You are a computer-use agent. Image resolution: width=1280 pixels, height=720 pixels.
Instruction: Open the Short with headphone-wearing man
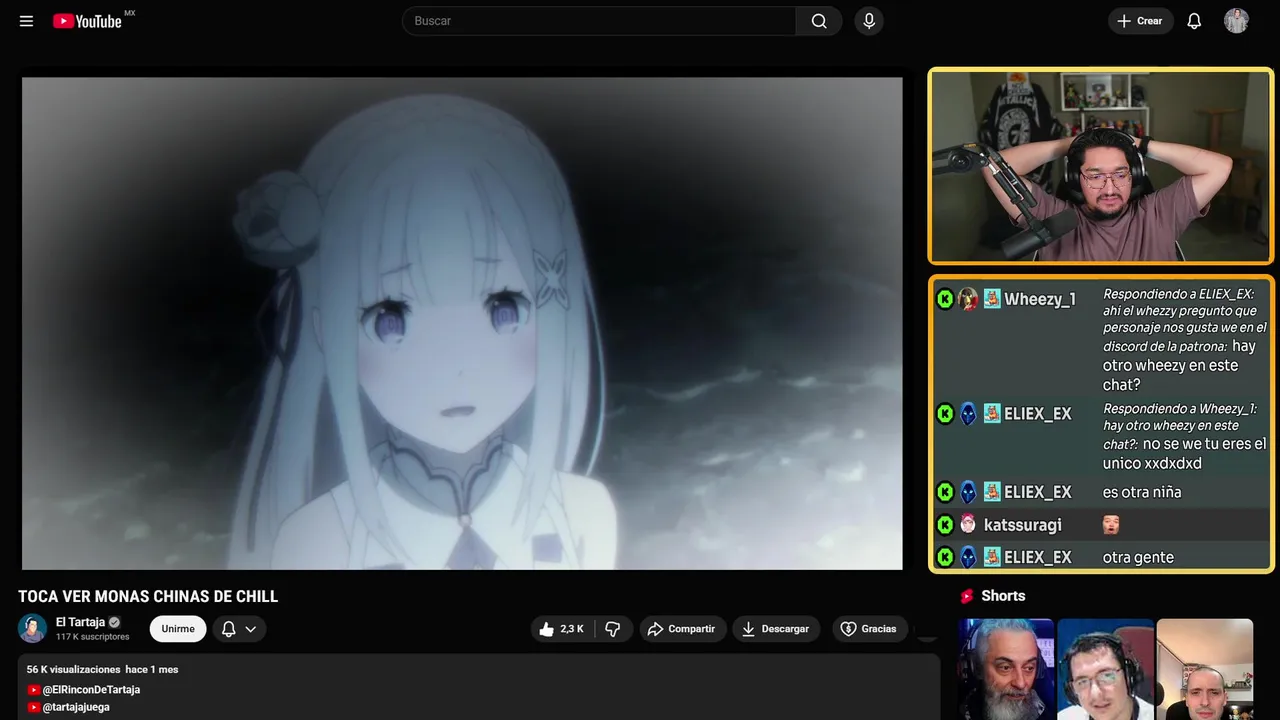1105,669
